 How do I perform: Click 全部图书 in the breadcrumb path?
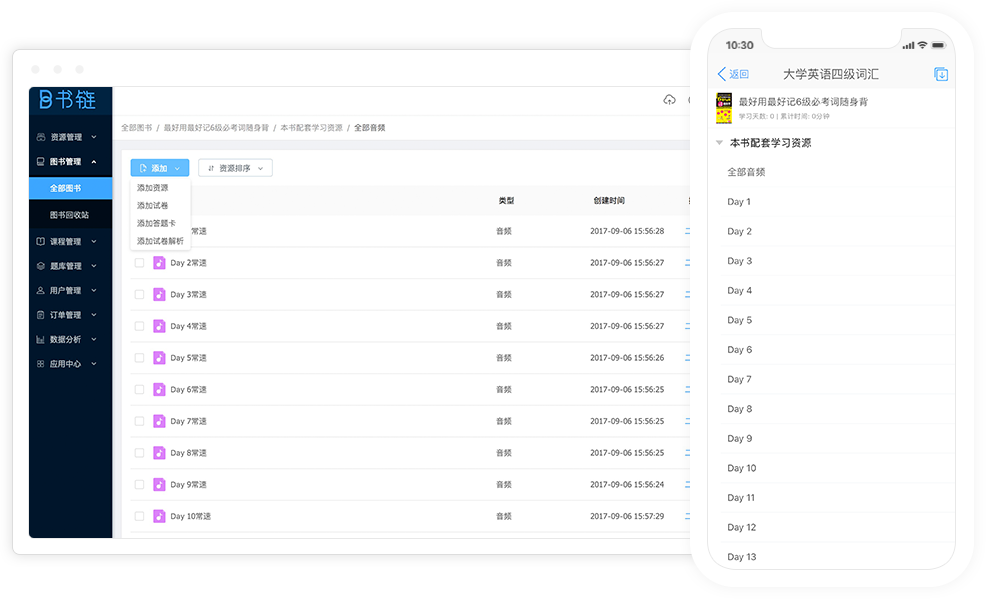pos(136,128)
